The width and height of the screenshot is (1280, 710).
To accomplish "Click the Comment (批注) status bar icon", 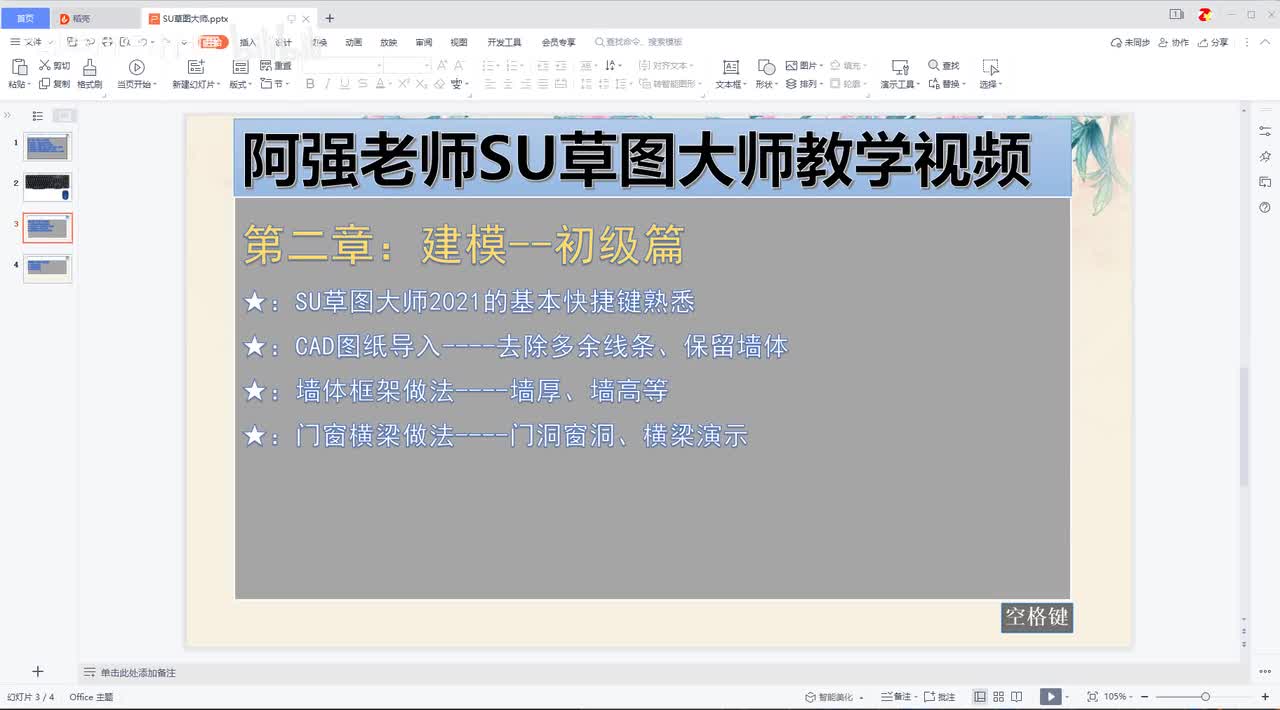I will [929, 696].
